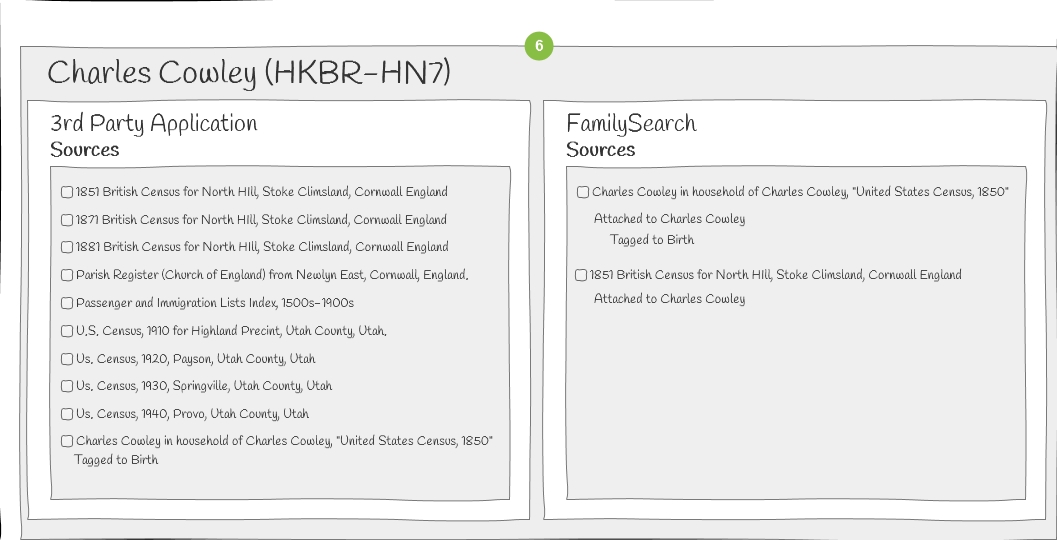Click Attached to Charles Cowley under 1850 Census
This screenshot has height=540, width=1057.
click(x=669, y=218)
